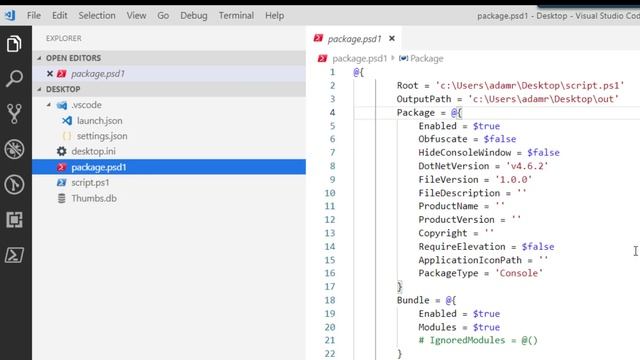
Task: Click the ApplicationIconPath key on line 15
Action: [x=470, y=260]
